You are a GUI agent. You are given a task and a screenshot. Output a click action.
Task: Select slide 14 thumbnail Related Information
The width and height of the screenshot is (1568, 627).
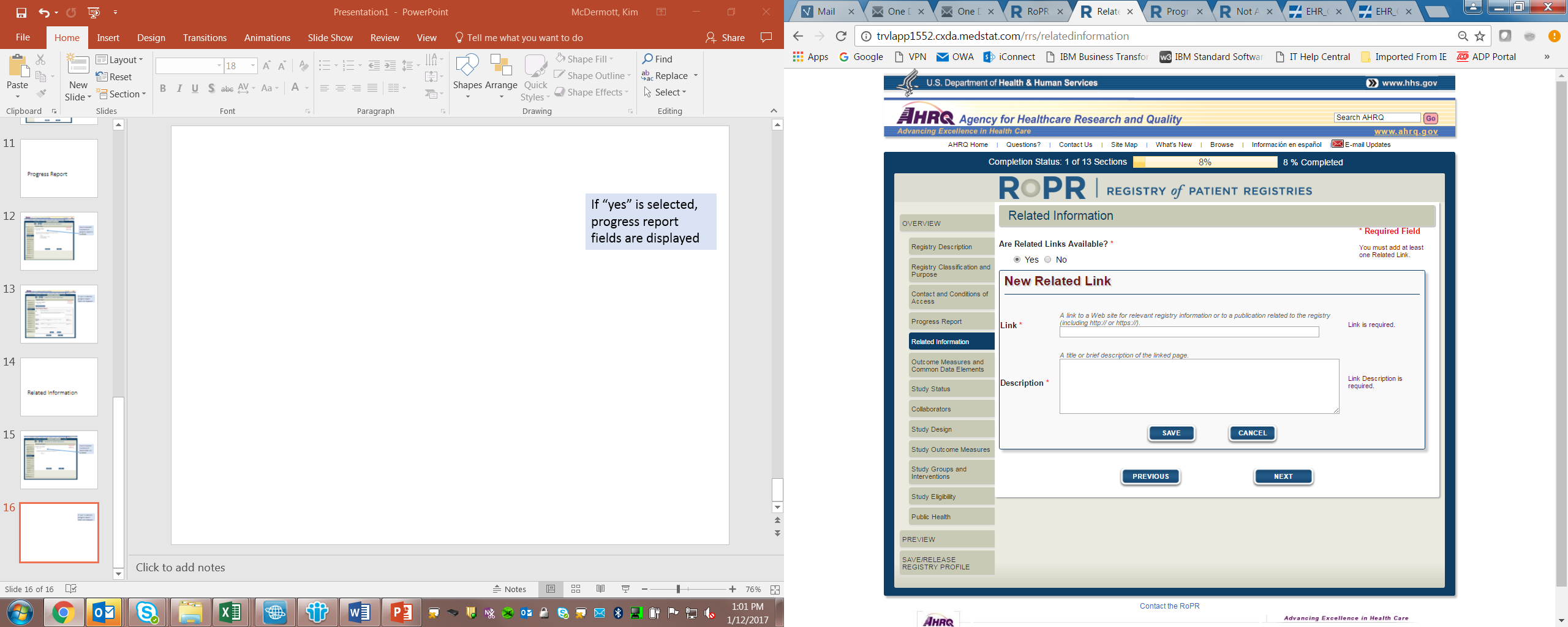coord(59,387)
